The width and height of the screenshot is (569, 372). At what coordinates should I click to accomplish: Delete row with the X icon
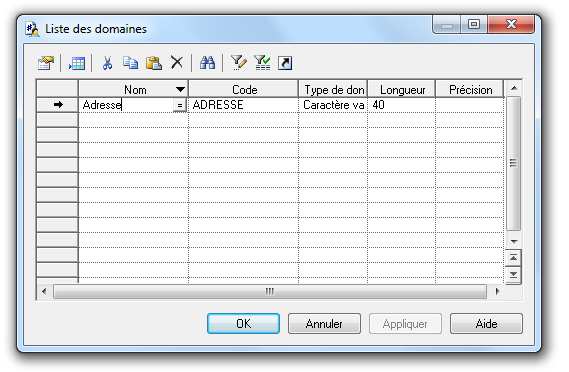177,62
